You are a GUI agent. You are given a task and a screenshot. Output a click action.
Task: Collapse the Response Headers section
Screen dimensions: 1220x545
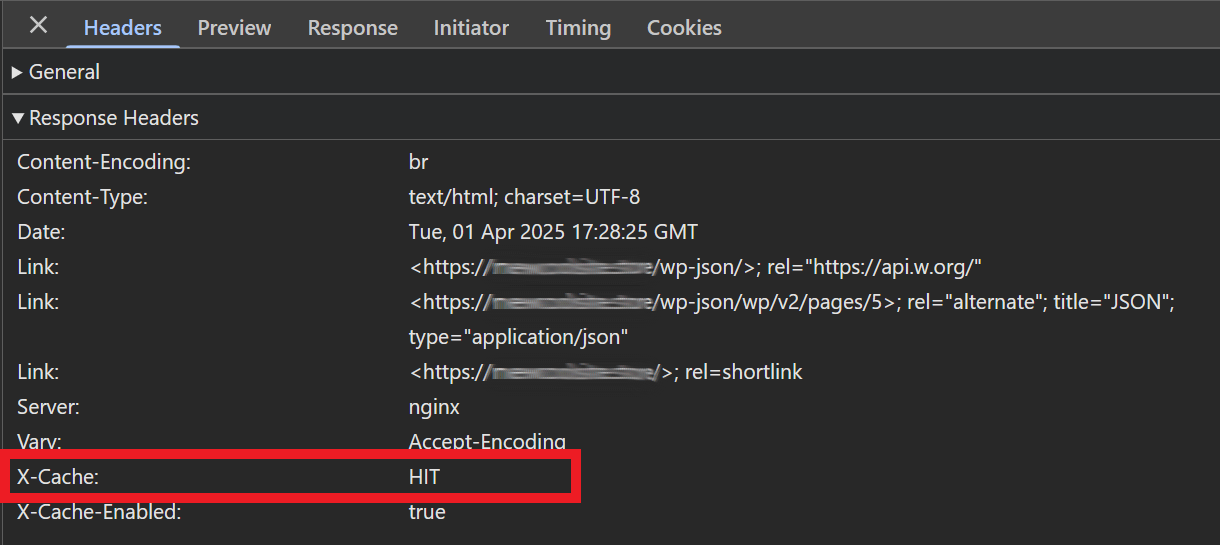(105, 118)
